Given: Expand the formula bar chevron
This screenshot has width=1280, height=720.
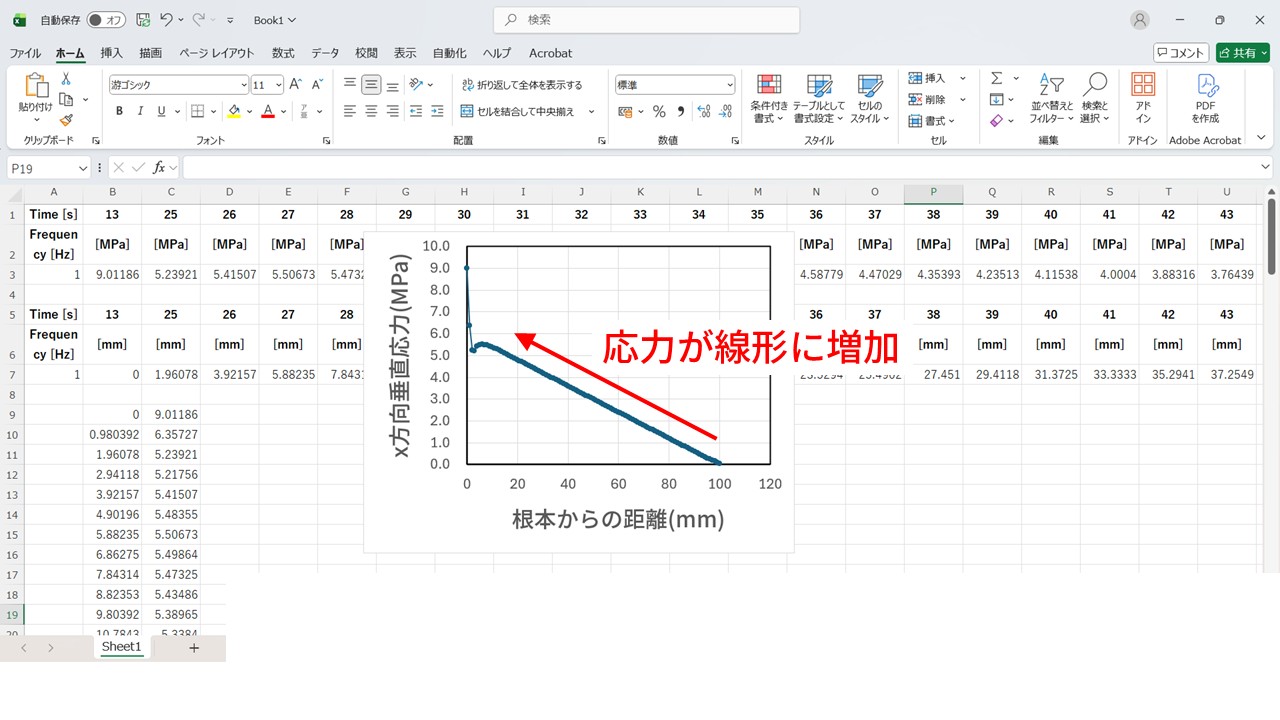Looking at the screenshot, I should click(1267, 168).
